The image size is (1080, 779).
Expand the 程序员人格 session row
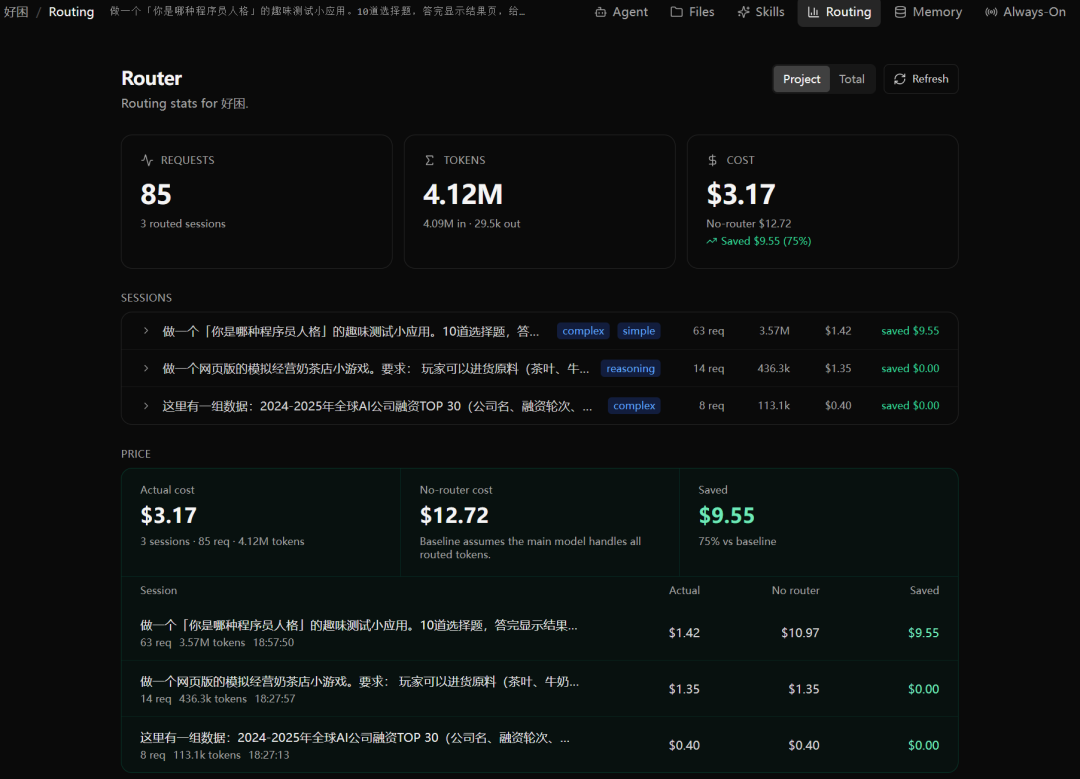tap(145, 331)
